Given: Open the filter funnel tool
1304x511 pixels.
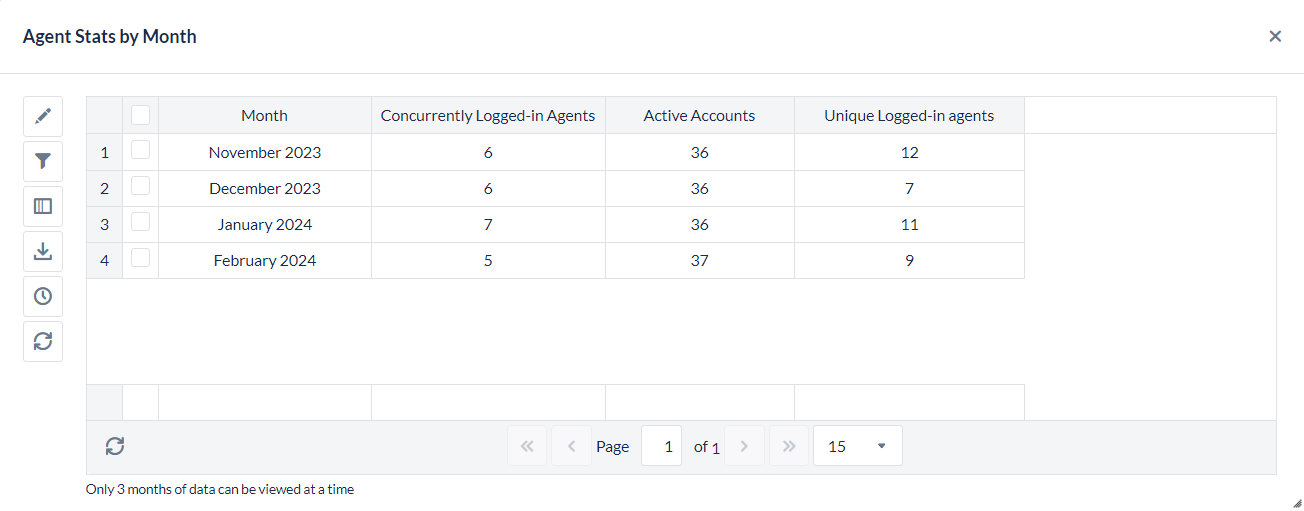Looking at the screenshot, I should point(43,161).
